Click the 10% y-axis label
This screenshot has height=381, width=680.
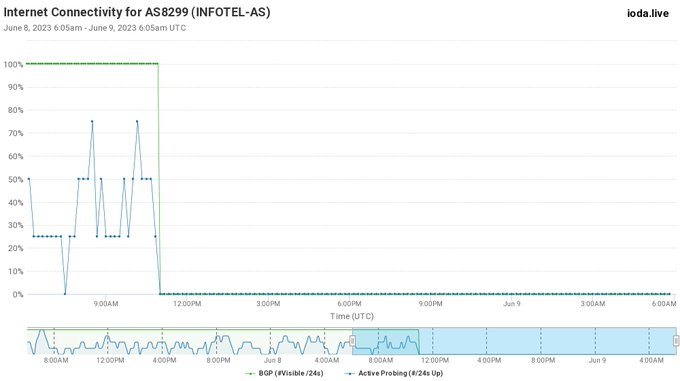(15, 271)
